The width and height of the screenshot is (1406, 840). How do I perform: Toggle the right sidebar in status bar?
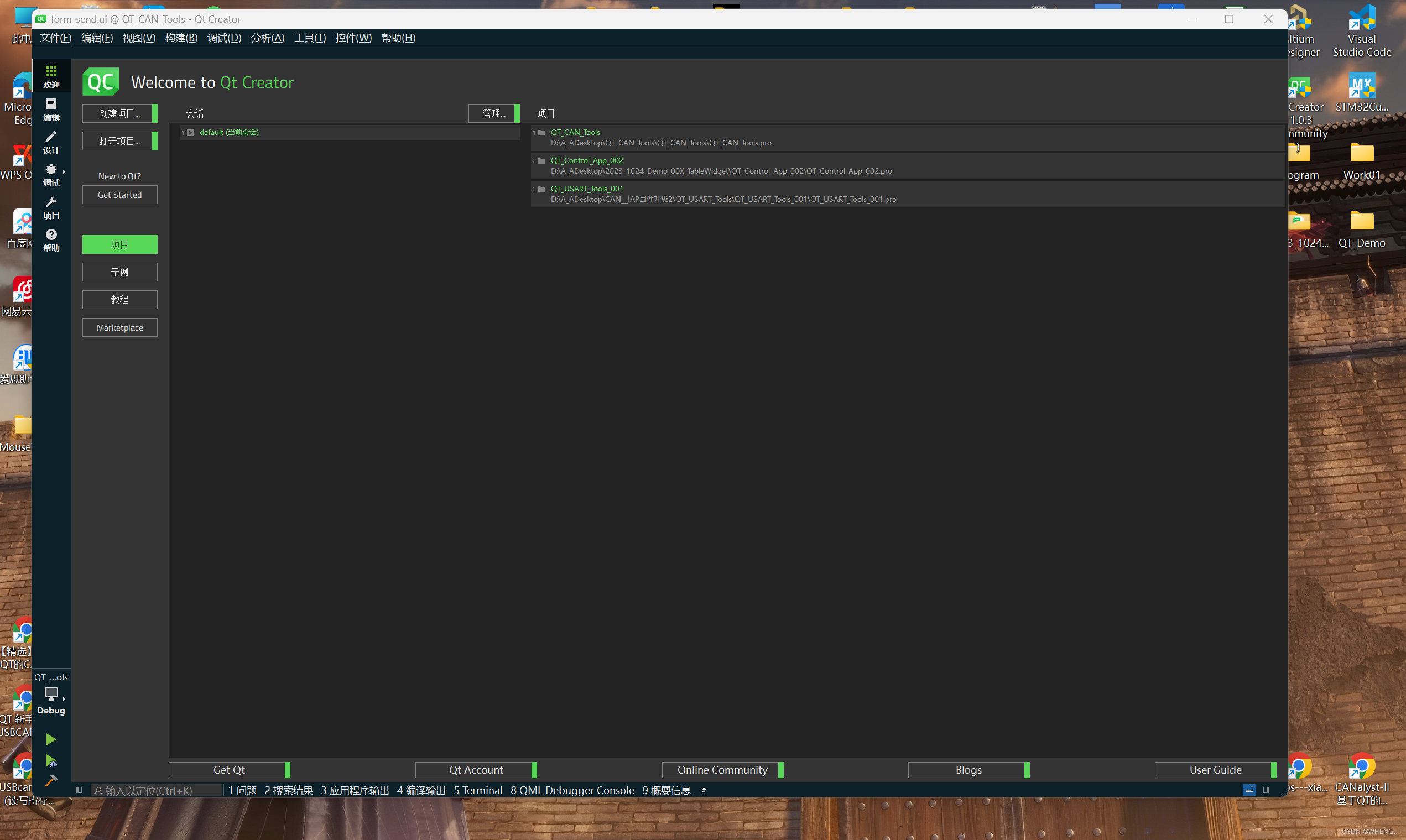[x=1266, y=790]
